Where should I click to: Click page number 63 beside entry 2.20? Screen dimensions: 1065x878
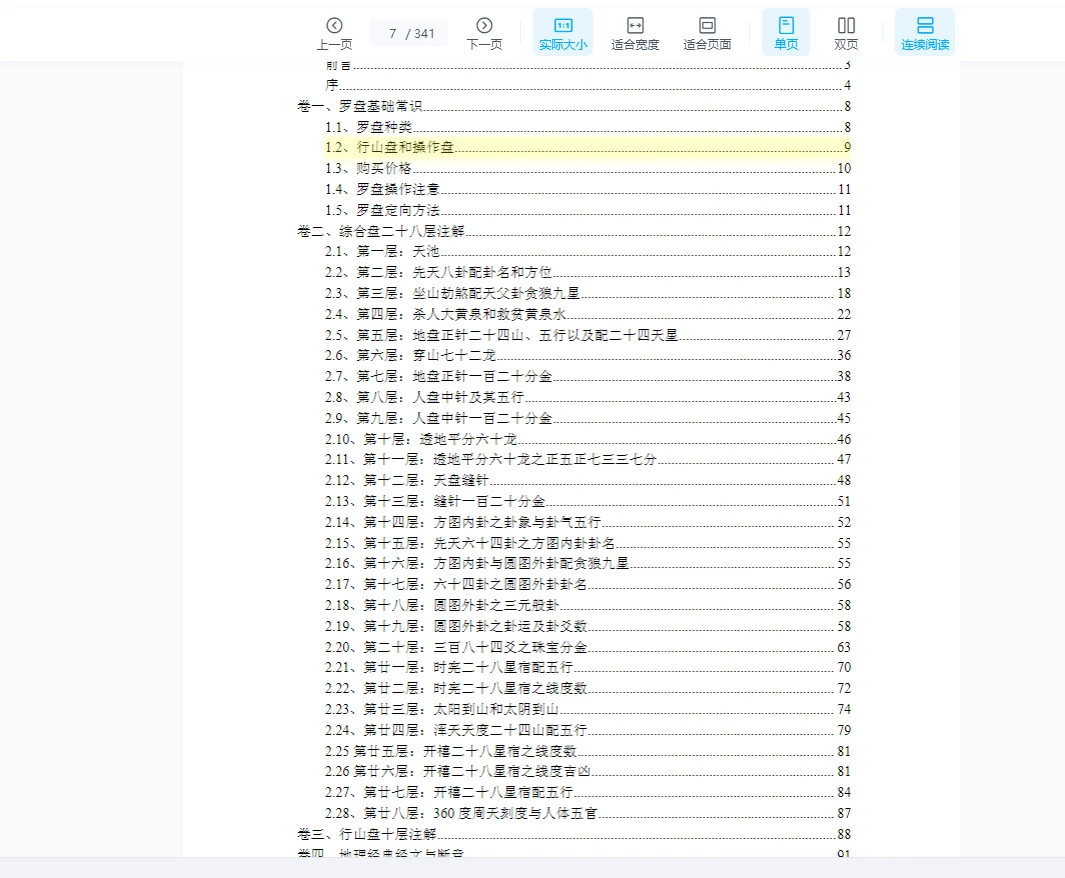[844, 648]
